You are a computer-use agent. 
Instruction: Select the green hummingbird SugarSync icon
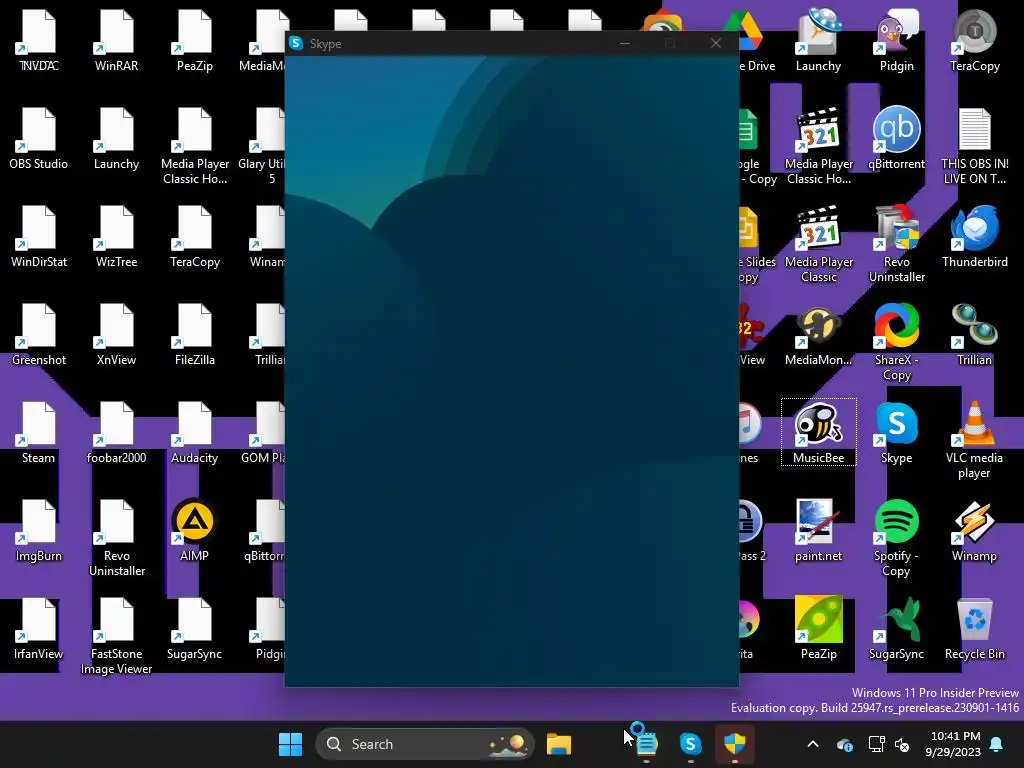[897, 628]
